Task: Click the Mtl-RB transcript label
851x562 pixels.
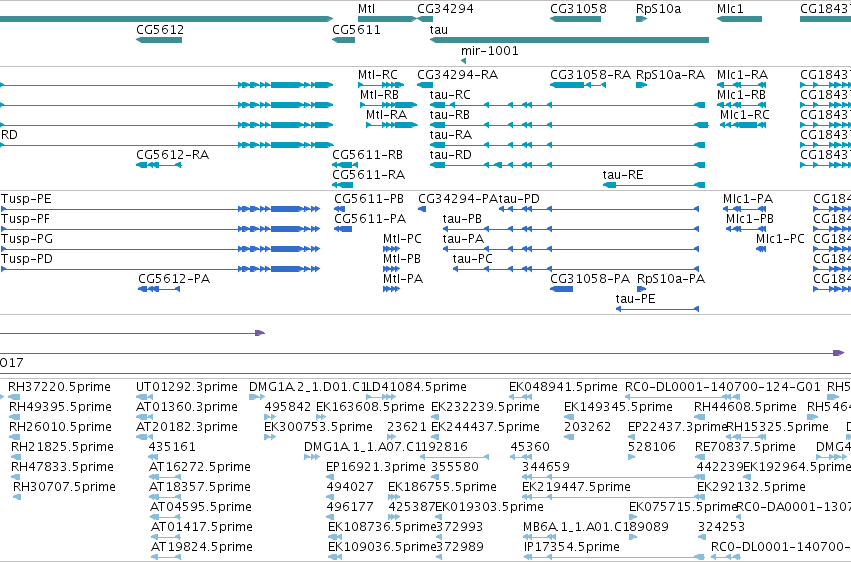Action: pyautogui.click(x=379, y=95)
